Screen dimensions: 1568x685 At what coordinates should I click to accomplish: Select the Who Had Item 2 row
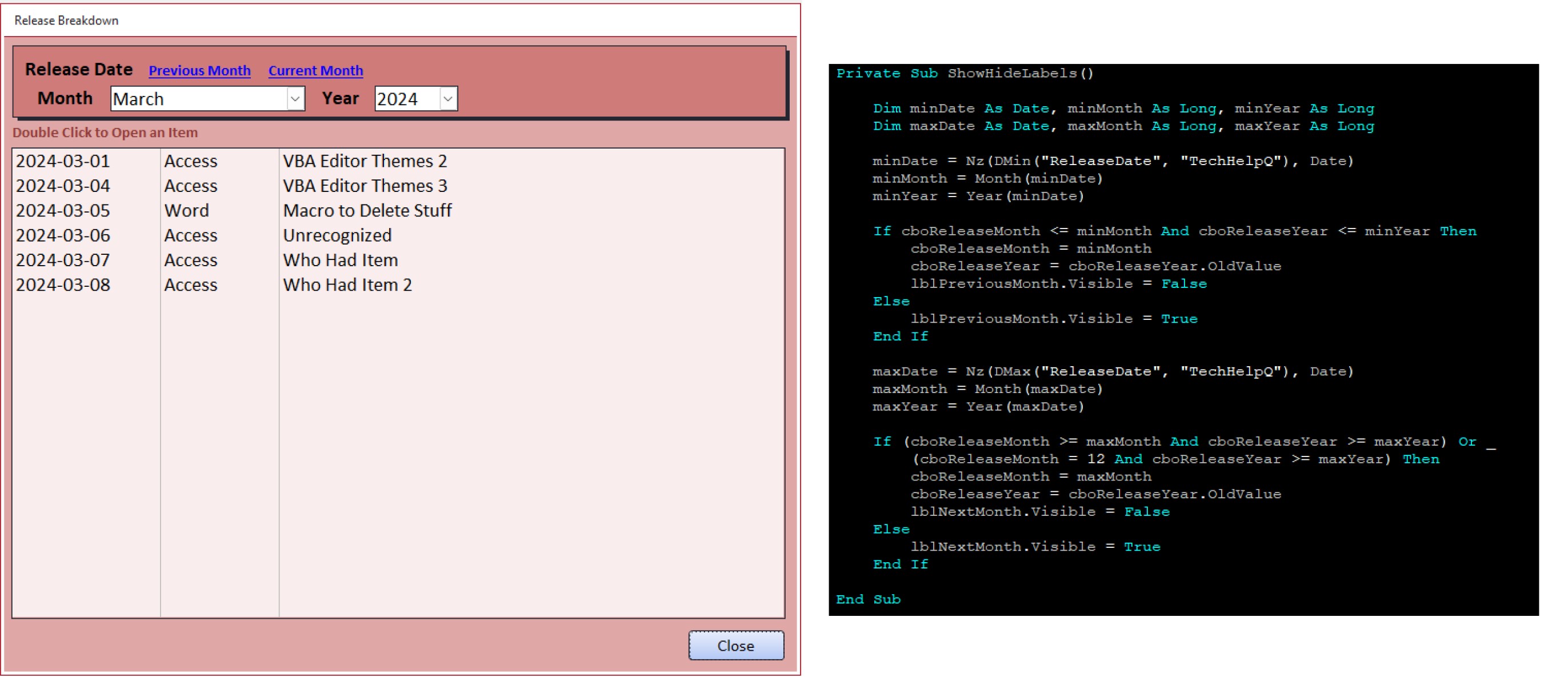coord(347,285)
